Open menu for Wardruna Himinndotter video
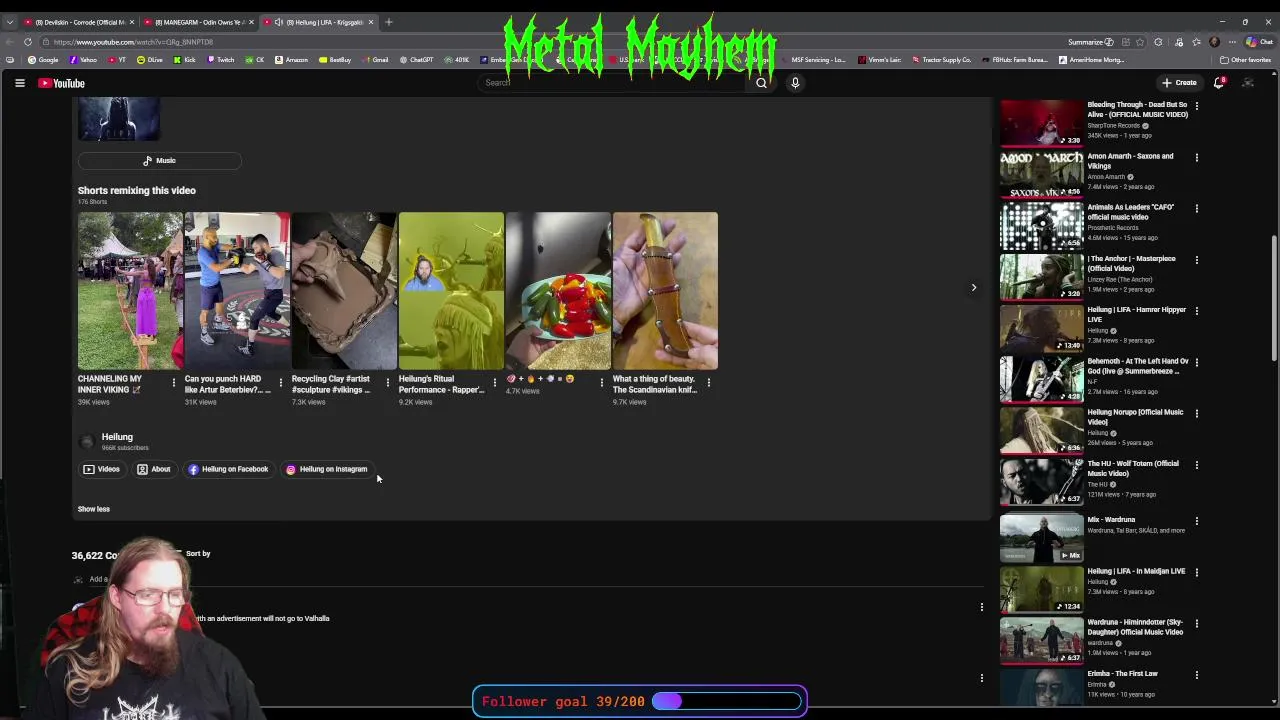The image size is (1280, 720). 1196,624
